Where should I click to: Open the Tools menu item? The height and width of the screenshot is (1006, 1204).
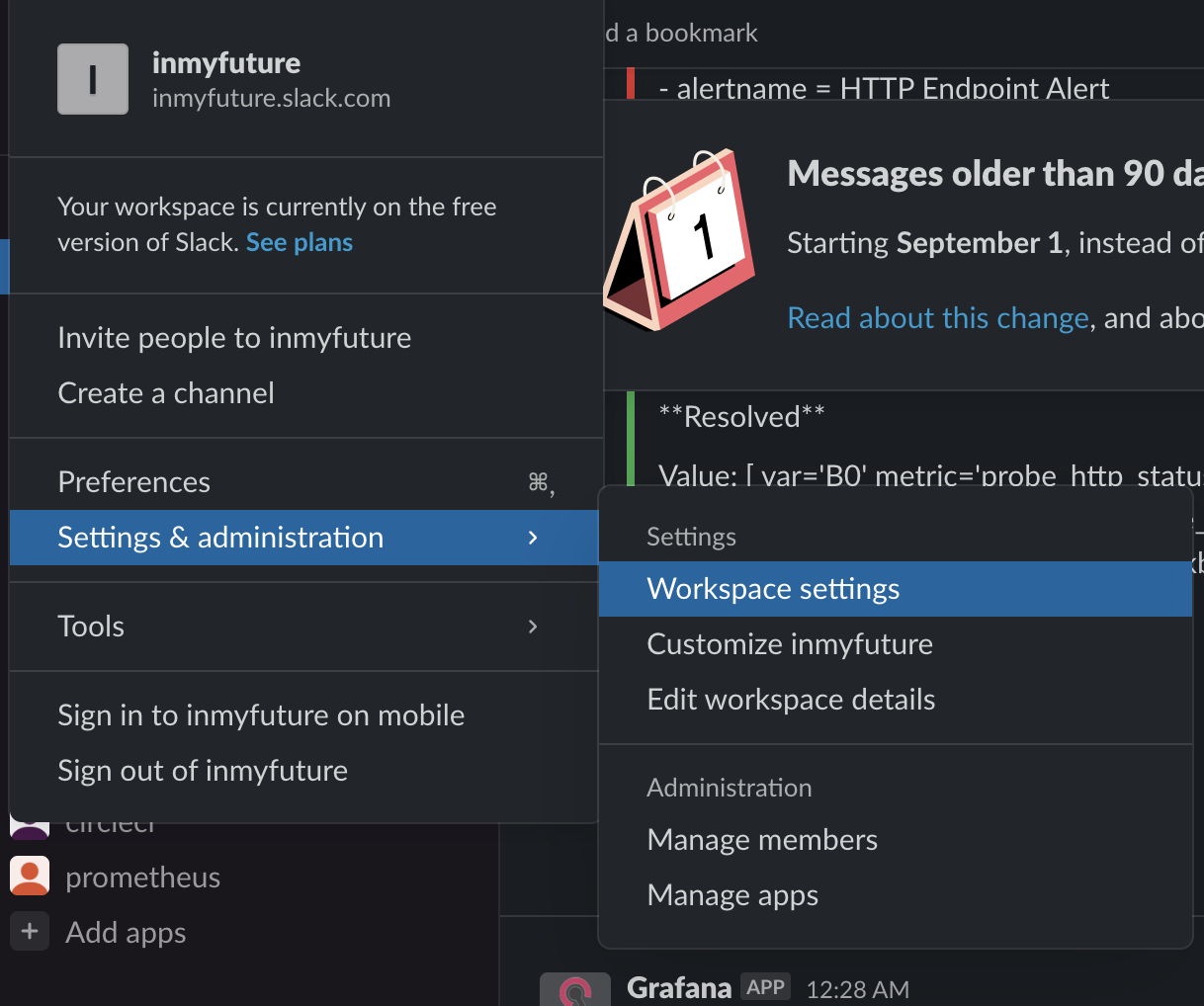tap(304, 627)
